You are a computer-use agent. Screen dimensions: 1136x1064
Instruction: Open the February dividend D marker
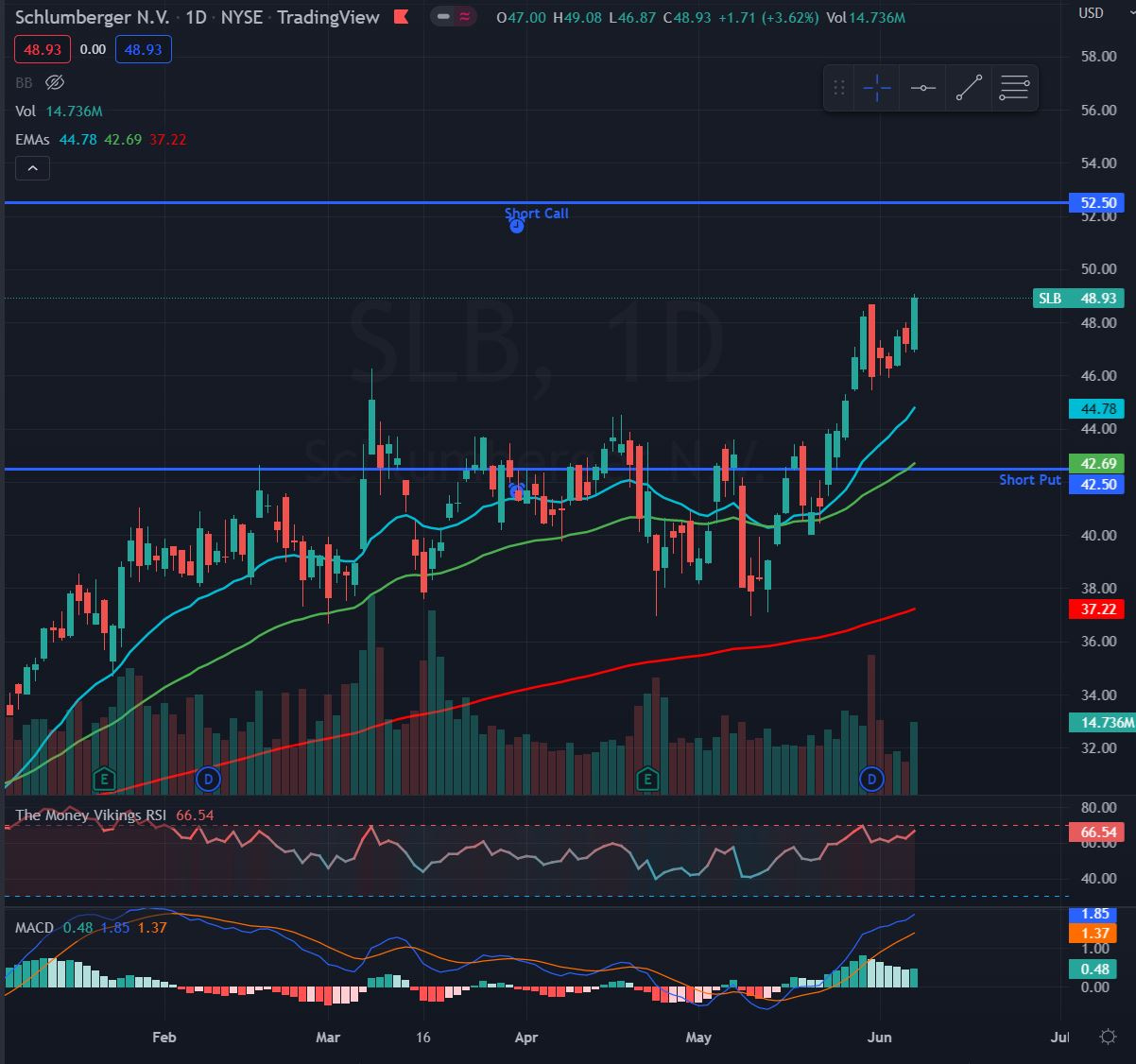click(208, 779)
